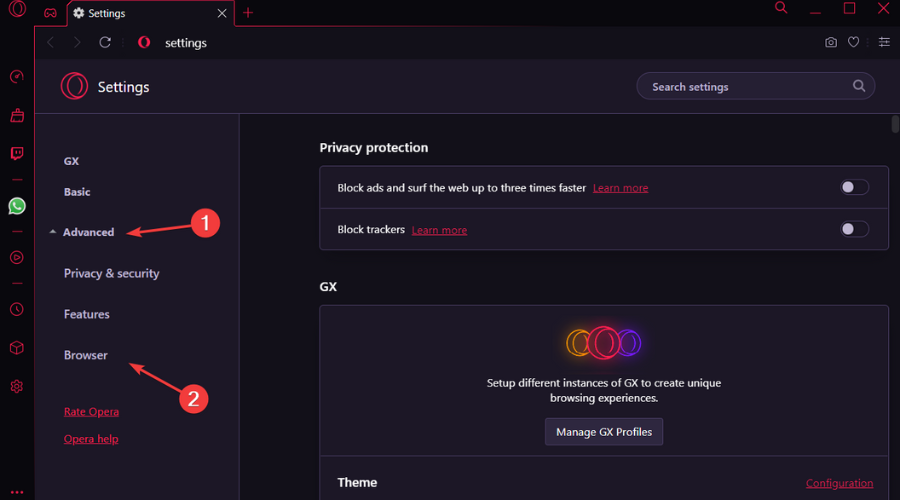
Task: Focus the Search settings field
Action: pos(755,86)
